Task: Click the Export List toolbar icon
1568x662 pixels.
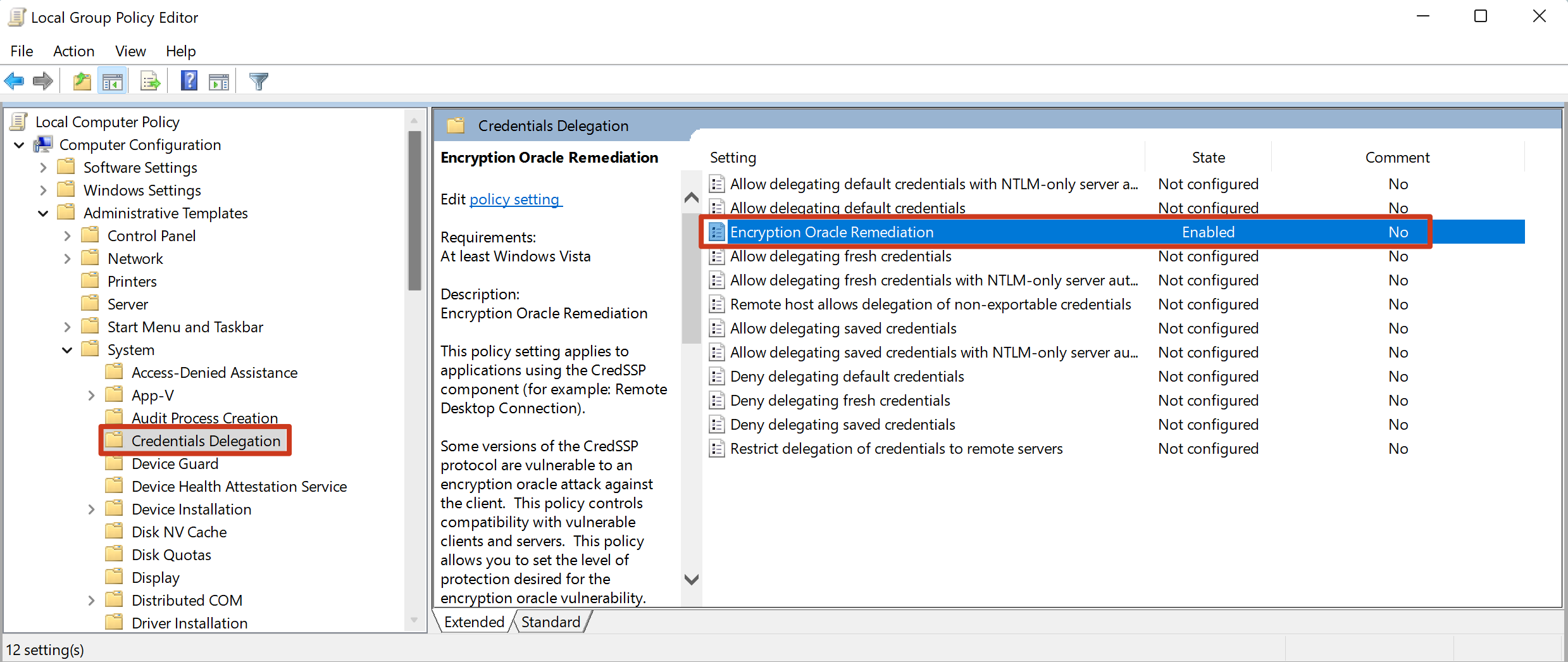Action: pyautogui.click(x=151, y=81)
